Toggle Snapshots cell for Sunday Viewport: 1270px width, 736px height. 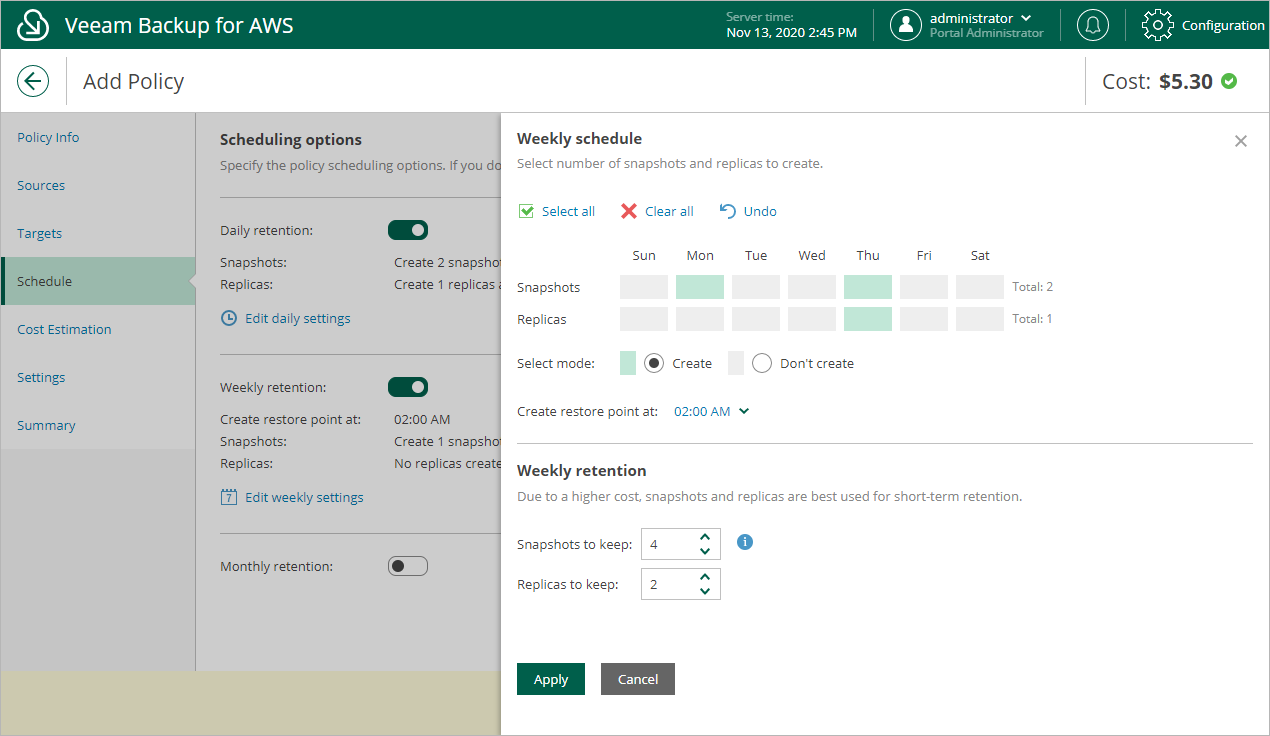[x=644, y=287]
